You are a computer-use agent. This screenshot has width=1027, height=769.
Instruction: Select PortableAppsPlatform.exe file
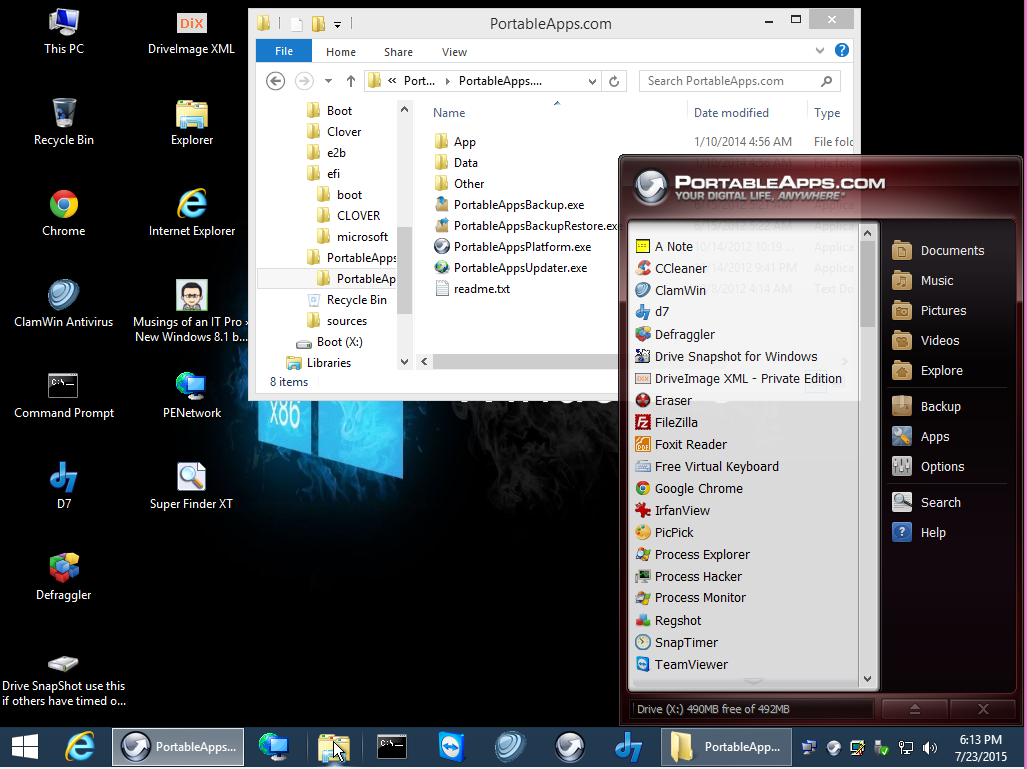513,247
